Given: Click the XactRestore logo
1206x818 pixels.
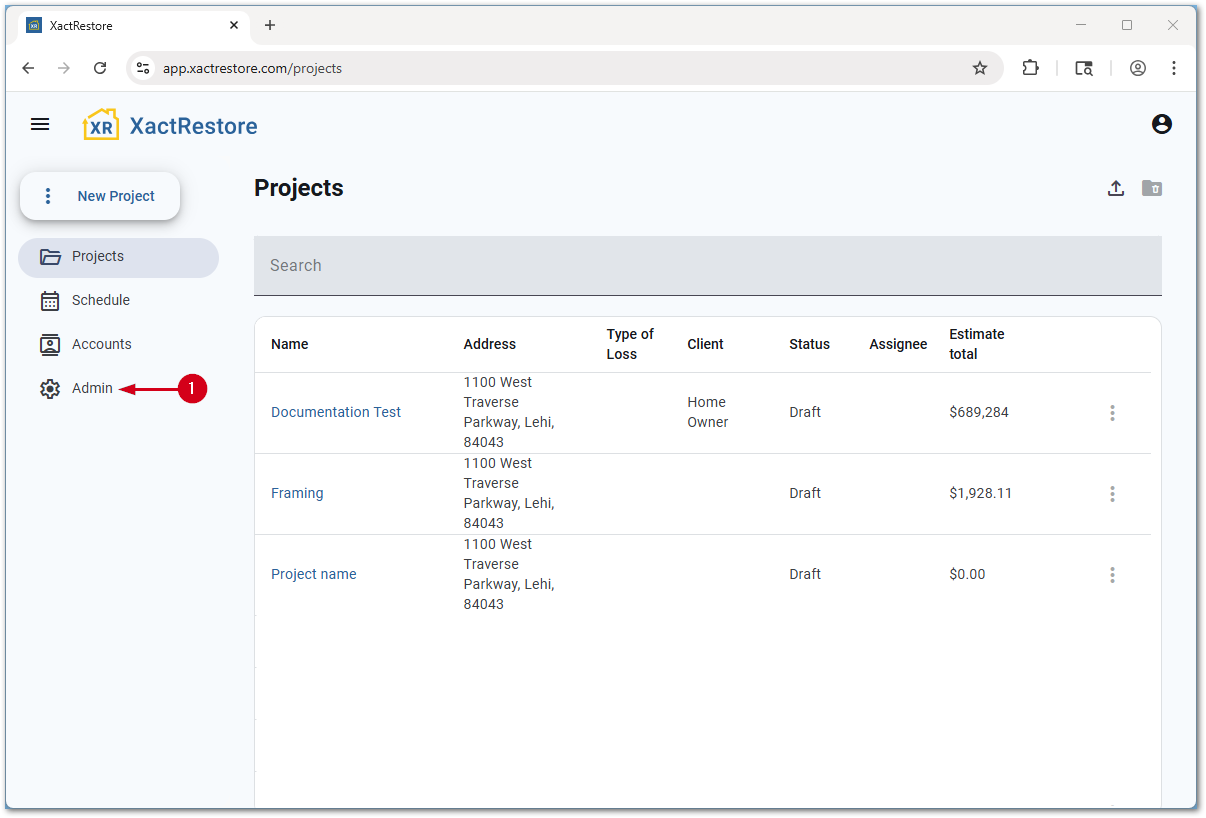Looking at the screenshot, I should [170, 125].
